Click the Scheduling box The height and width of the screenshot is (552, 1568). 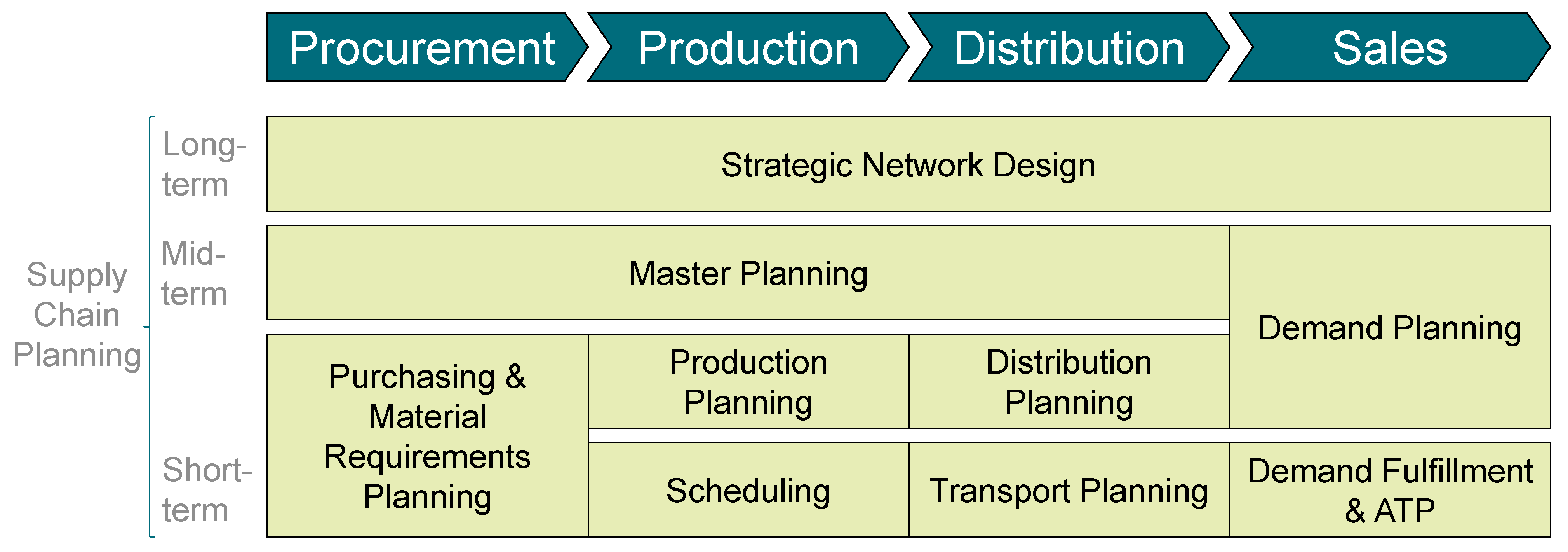click(x=747, y=491)
